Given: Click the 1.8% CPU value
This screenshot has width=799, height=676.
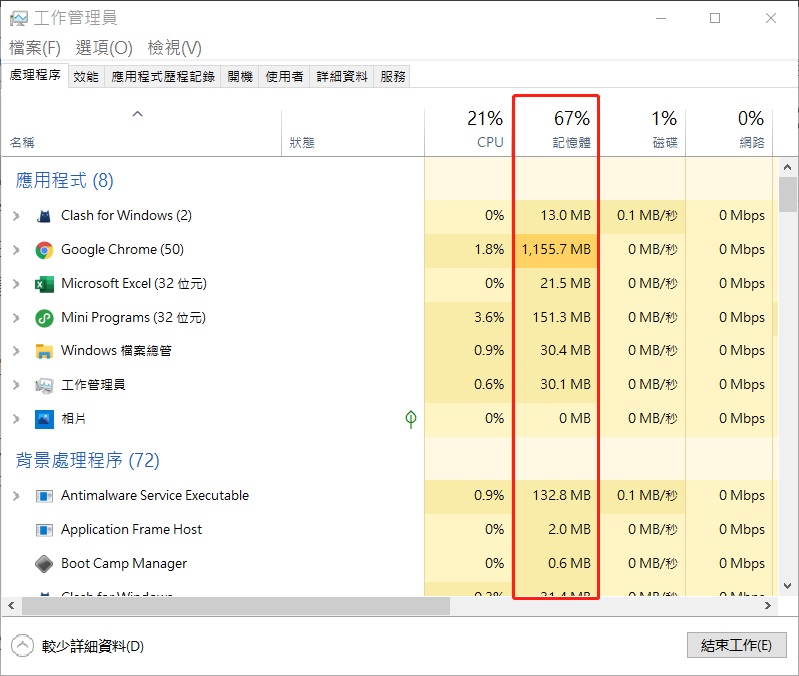Looking at the screenshot, I should coord(489,250).
